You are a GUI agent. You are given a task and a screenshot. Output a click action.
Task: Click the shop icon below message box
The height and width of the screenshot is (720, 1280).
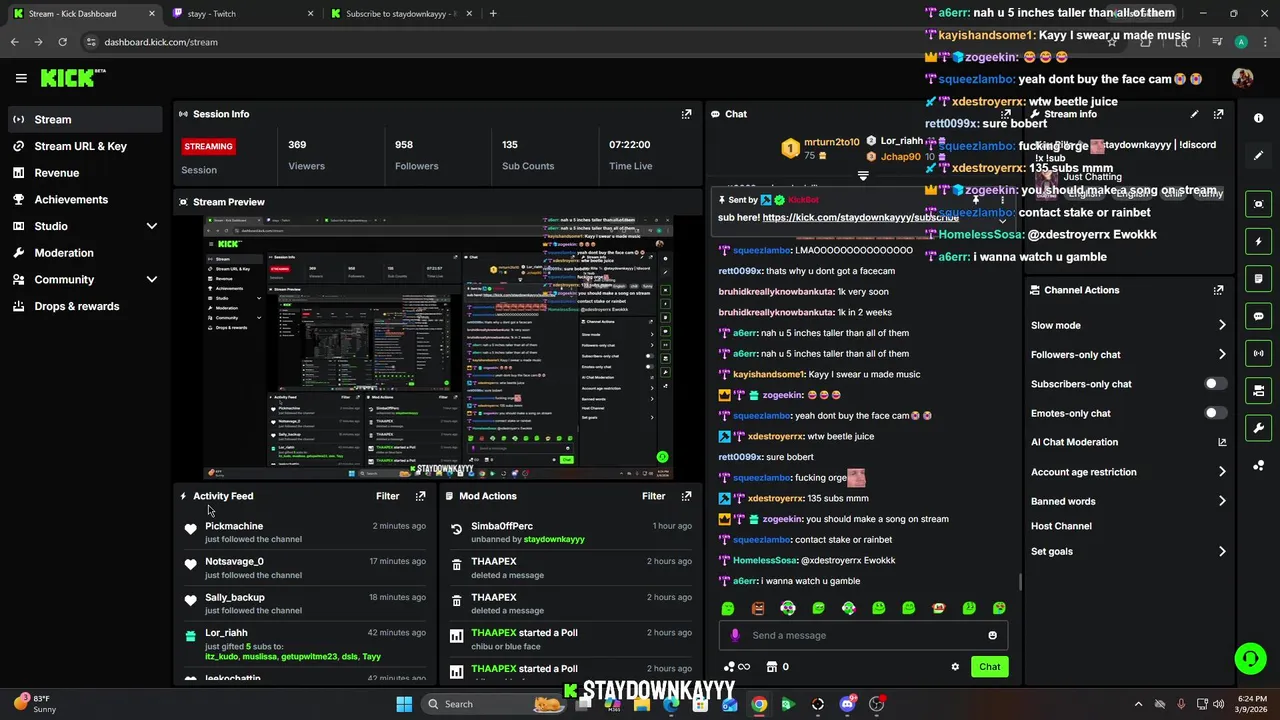pyautogui.click(x=771, y=667)
